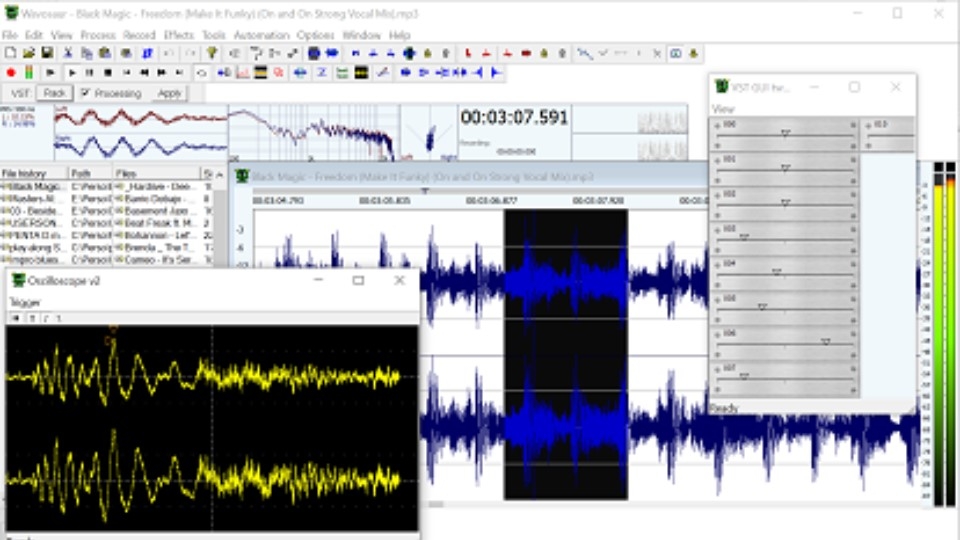Click the red spectrum graph toolbar icon

(x=243, y=73)
